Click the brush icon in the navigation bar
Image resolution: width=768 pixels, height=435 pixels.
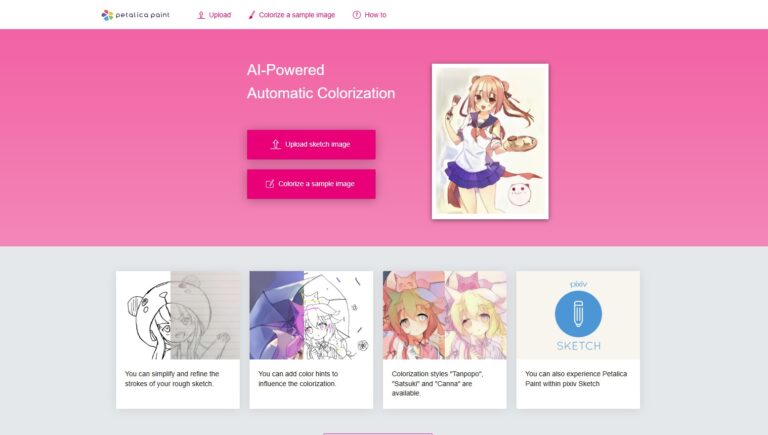pos(252,15)
